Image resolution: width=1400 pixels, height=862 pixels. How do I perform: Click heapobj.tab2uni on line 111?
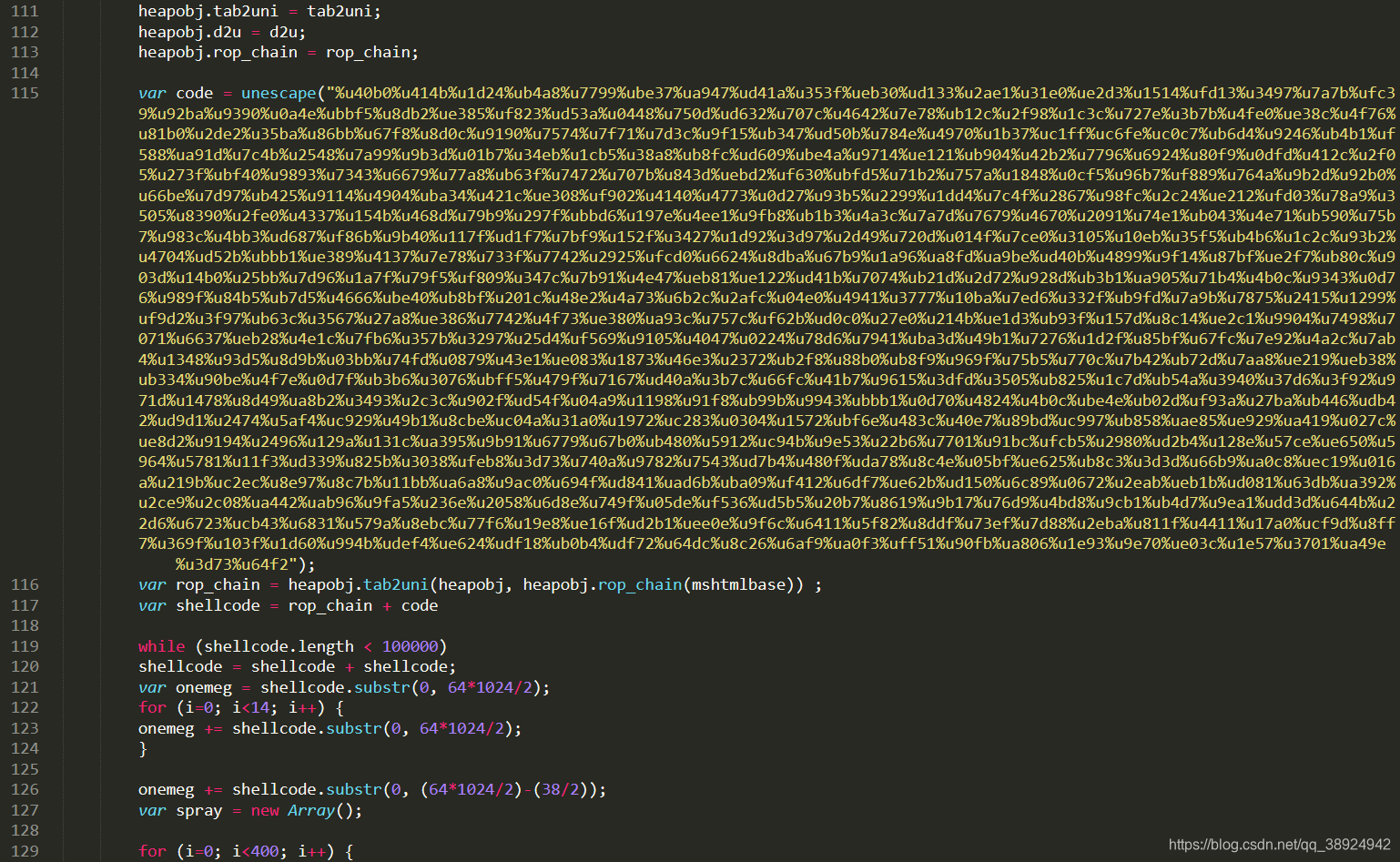pyautogui.click(x=208, y=11)
